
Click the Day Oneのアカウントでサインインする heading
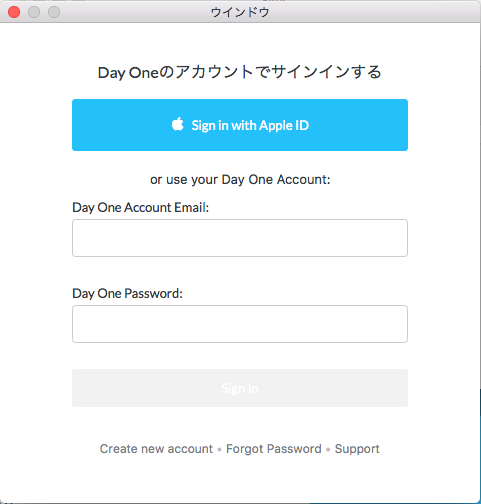[x=240, y=72]
